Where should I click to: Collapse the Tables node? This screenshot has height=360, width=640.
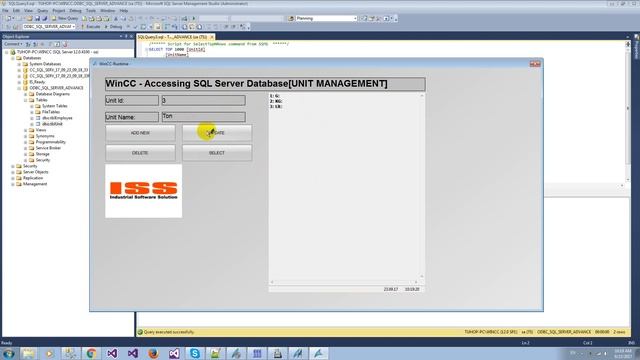[26, 100]
